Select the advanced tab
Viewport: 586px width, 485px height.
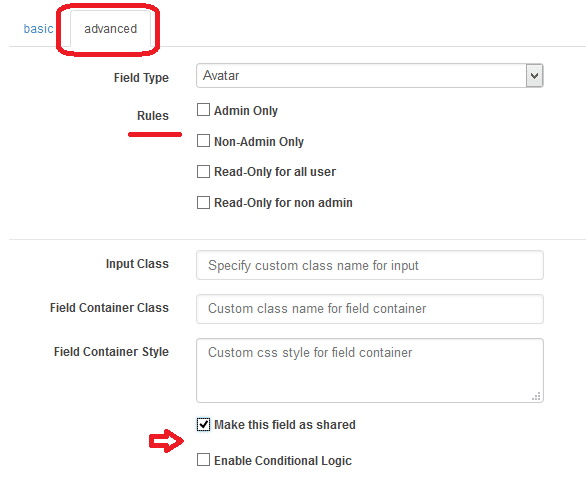[111, 29]
